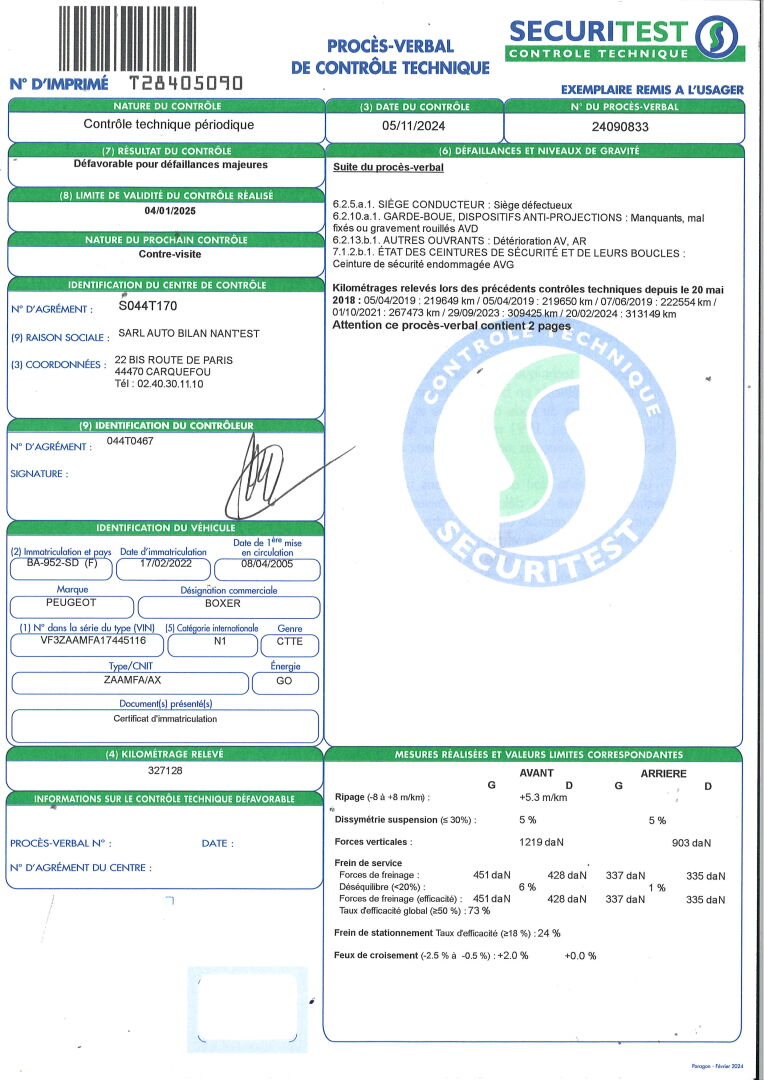Click the front brake imbalance 6 %
The image size is (764, 1080).
pos(527,887)
